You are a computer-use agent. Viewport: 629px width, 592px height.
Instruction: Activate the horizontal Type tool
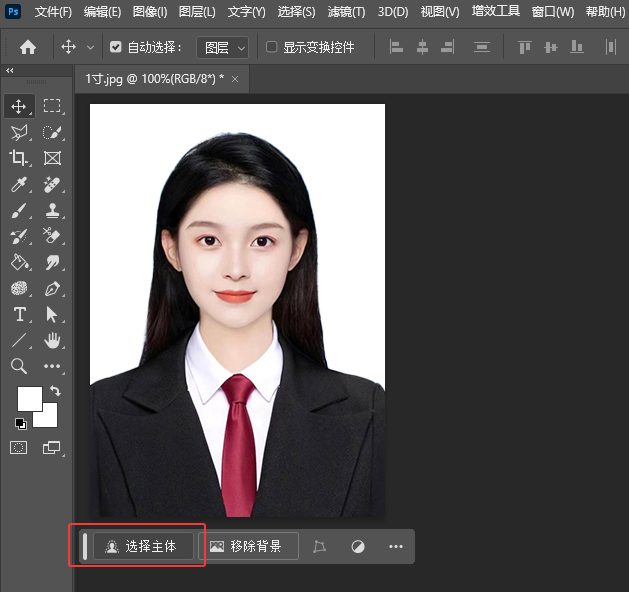click(x=19, y=315)
